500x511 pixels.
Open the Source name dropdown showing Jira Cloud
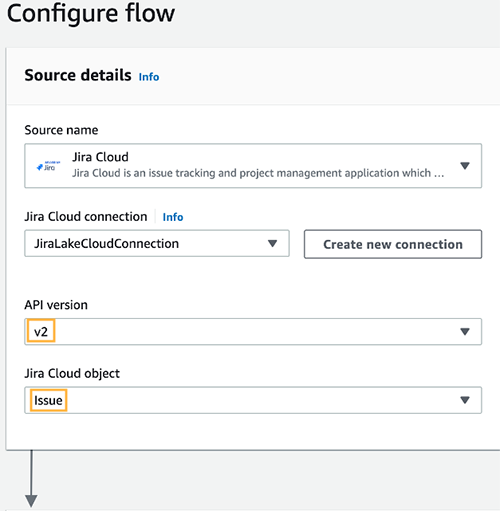[x=253, y=166]
